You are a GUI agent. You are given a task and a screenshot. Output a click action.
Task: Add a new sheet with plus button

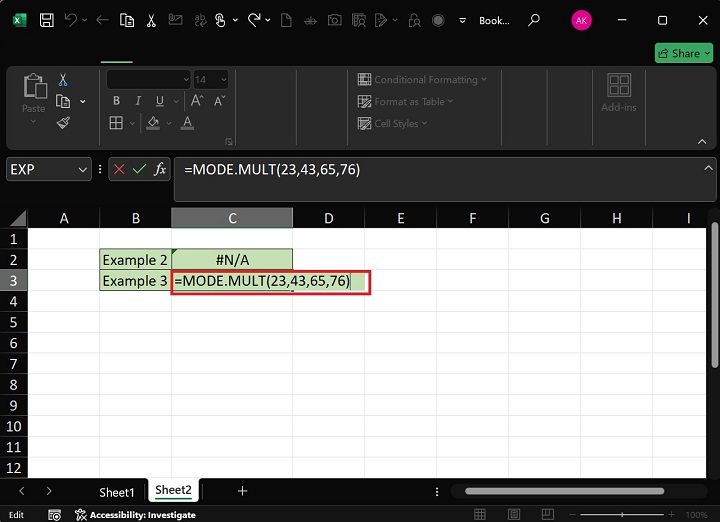[242, 491]
